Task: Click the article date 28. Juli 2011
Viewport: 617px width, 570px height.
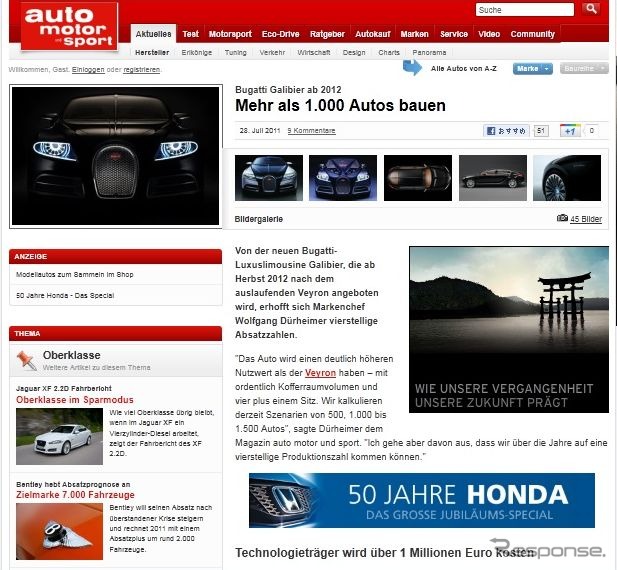Action: click(x=260, y=131)
